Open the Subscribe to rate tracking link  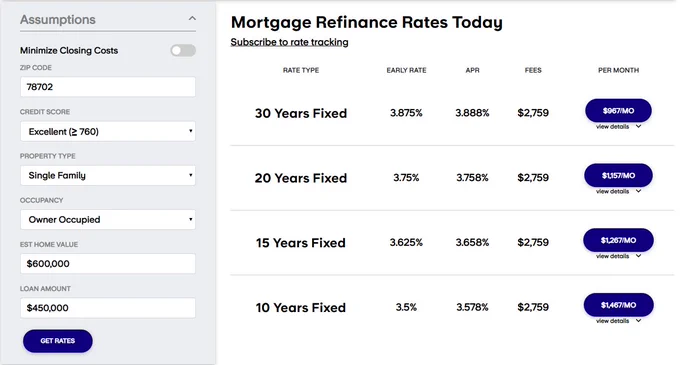tap(289, 42)
